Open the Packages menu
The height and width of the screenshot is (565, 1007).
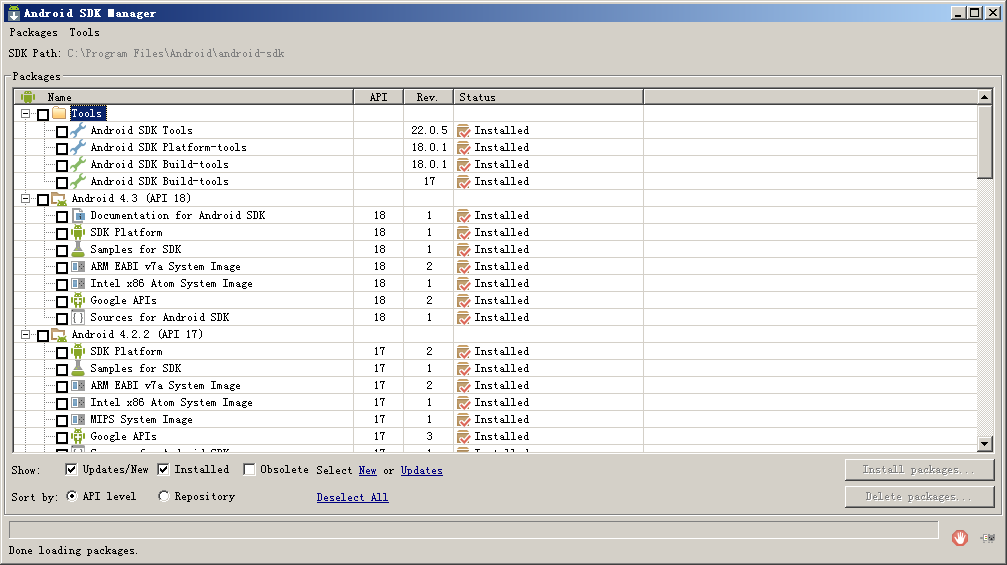pos(33,32)
